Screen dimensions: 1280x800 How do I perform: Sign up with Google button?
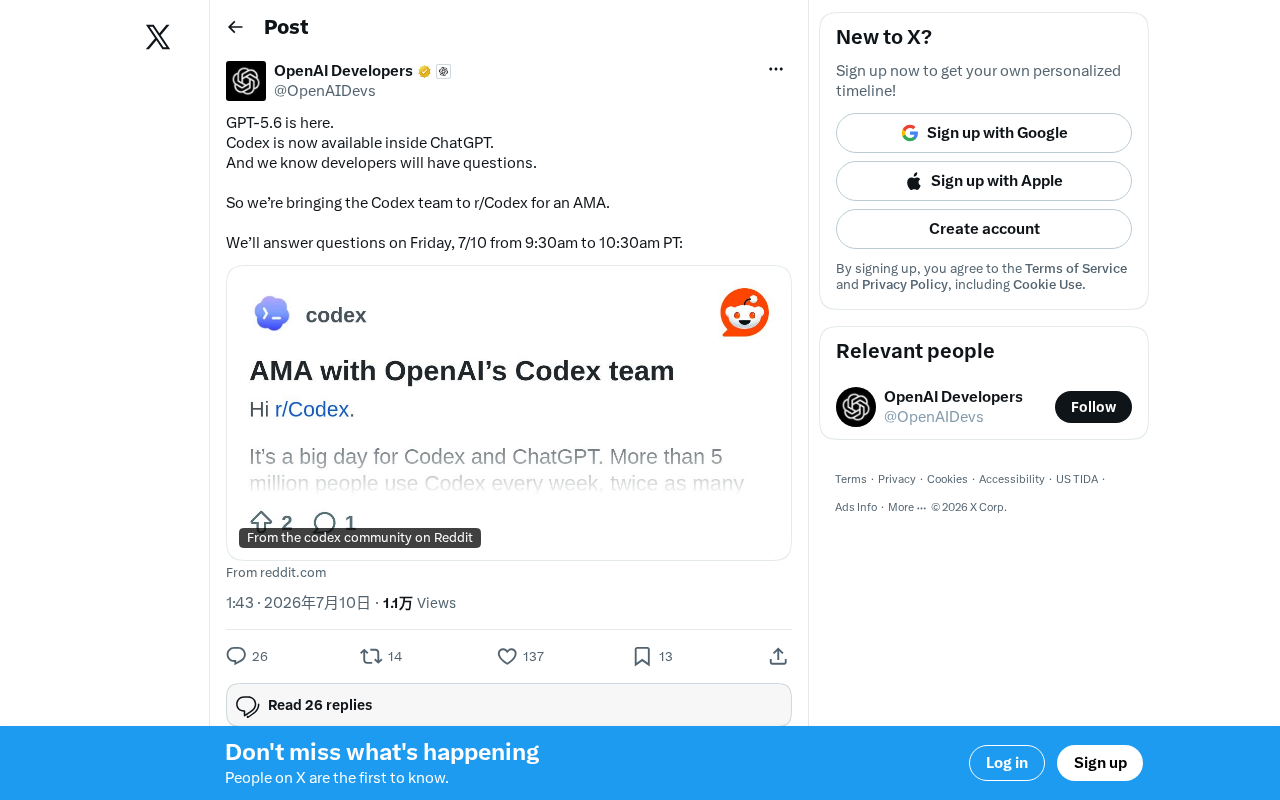click(x=984, y=133)
